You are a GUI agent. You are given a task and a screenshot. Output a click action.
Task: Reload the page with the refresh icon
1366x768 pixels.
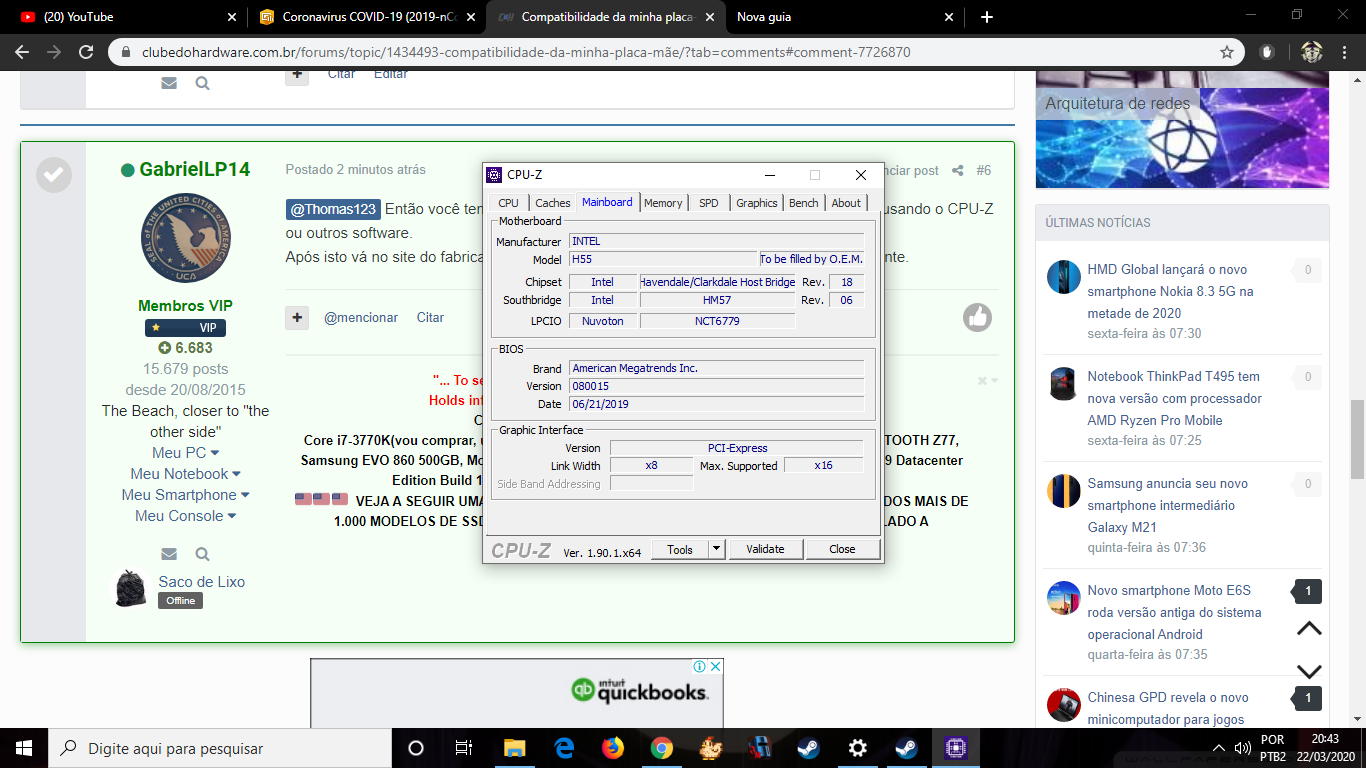[x=87, y=52]
